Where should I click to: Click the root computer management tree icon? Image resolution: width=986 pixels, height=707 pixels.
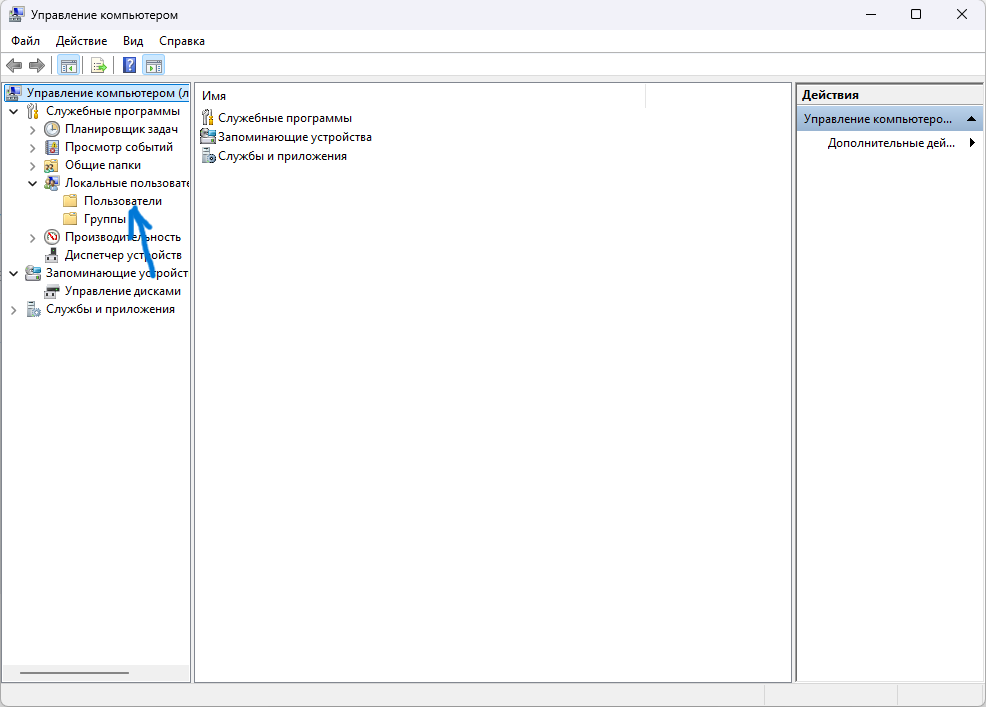14,93
